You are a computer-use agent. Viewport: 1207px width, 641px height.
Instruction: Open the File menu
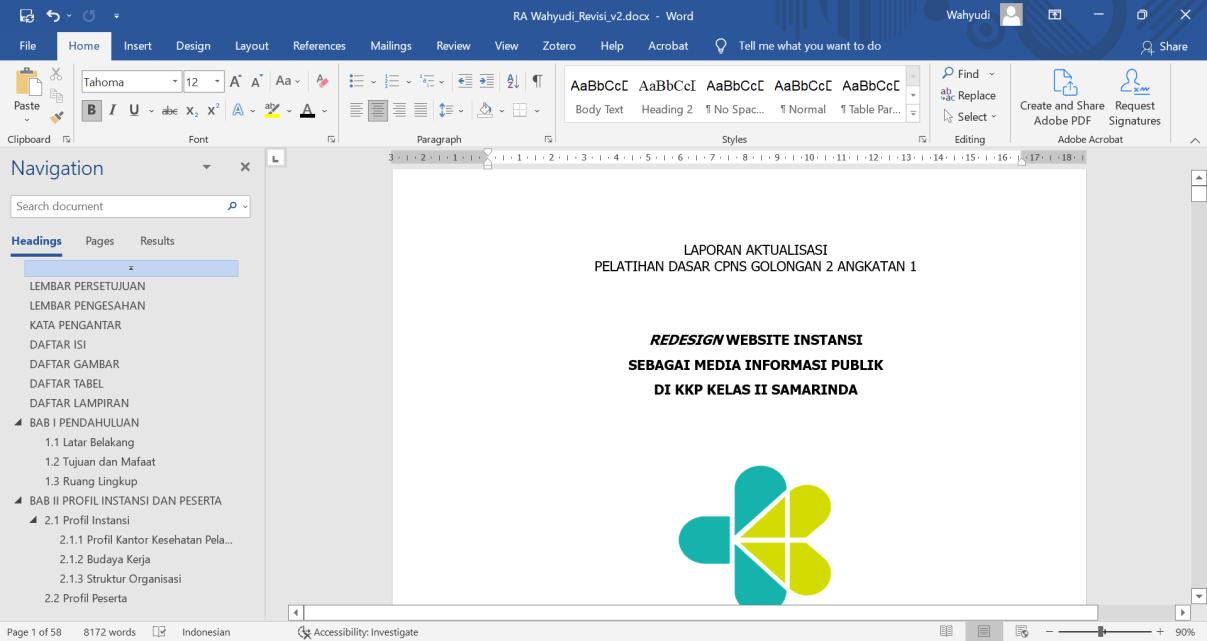click(x=30, y=46)
